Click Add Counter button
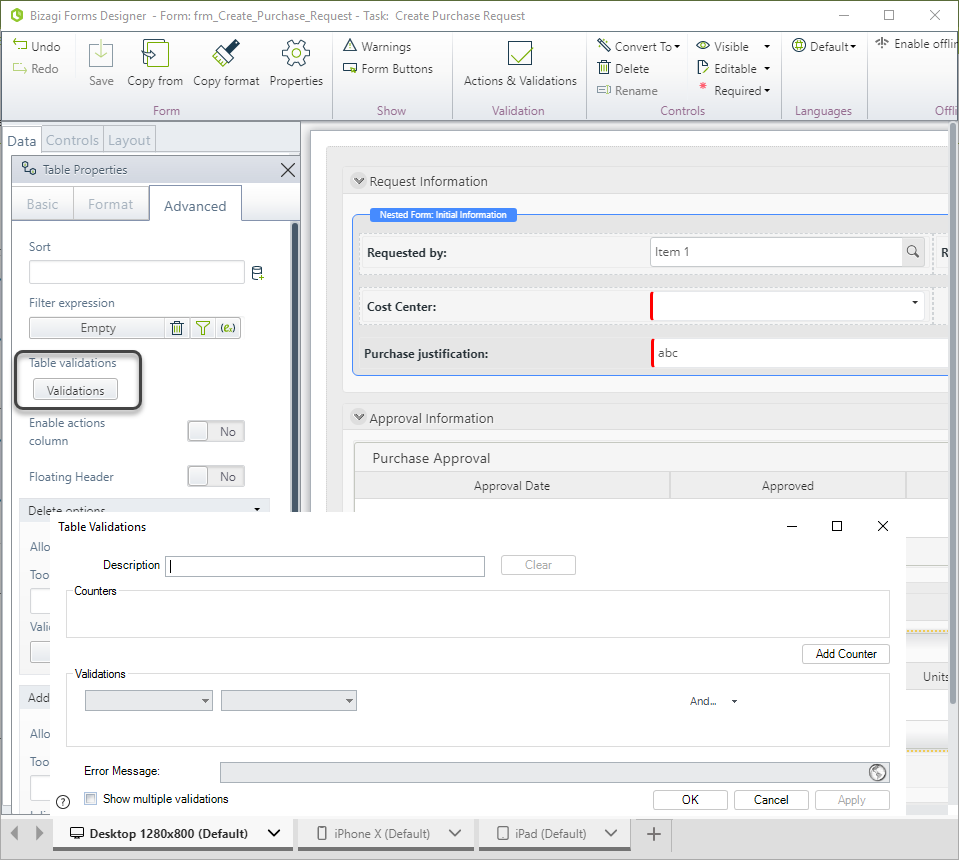The height and width of the screenshot is (860, 959). pyautogui.click(x=846, y=654)
